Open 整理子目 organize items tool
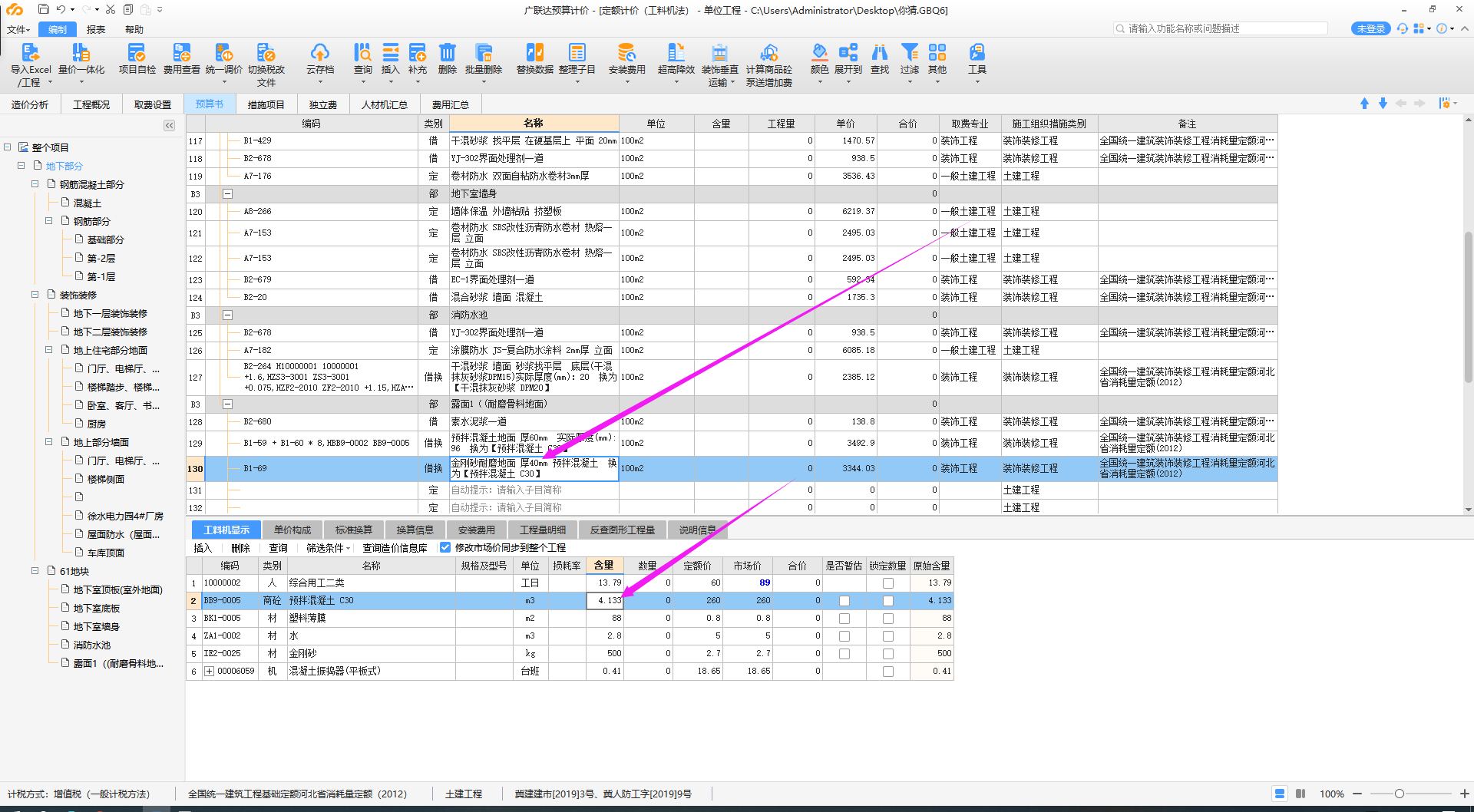Screen dimensions: 1474x812 [x=577, y=52]
